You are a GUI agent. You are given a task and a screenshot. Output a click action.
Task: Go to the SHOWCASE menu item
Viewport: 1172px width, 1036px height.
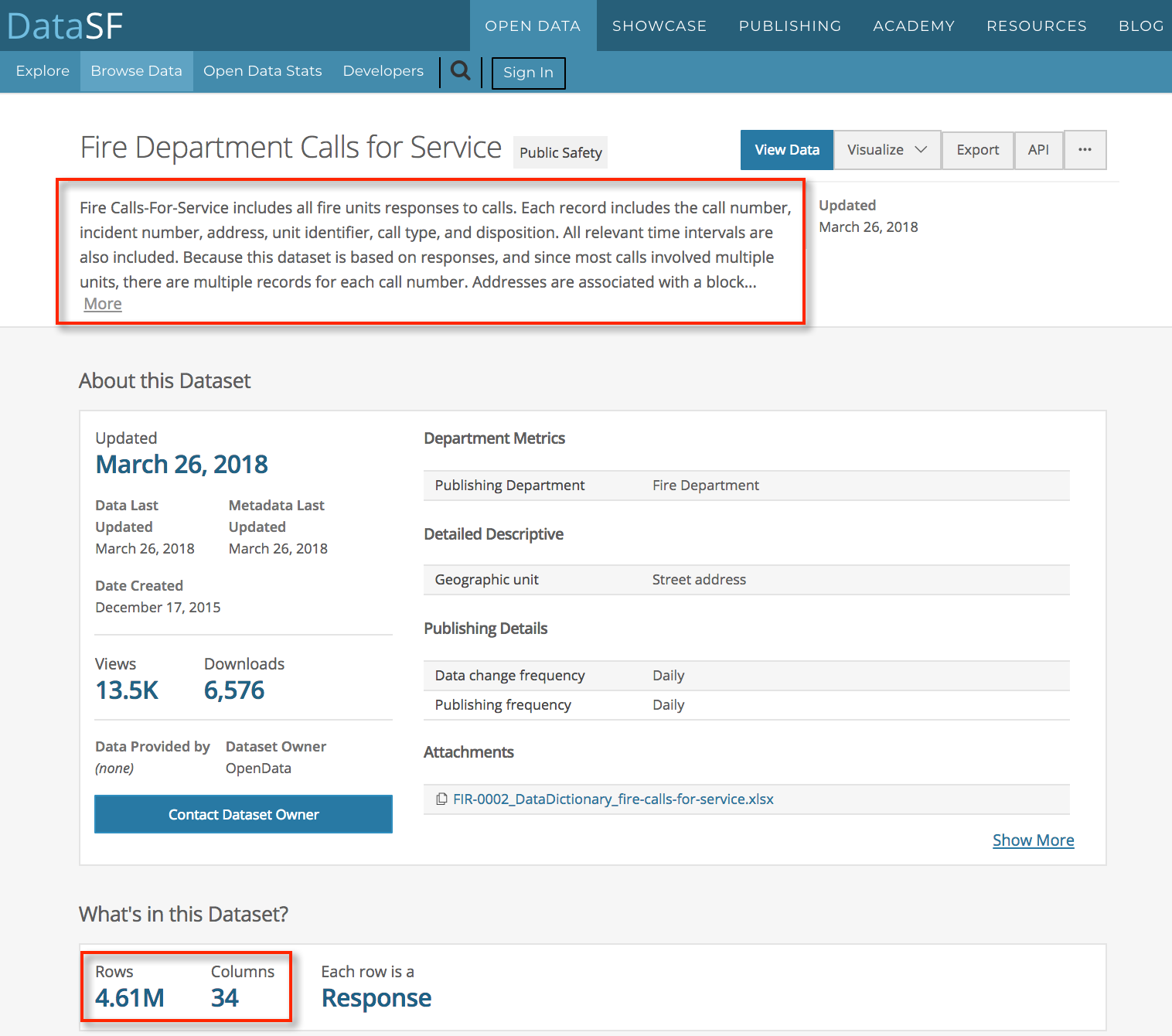click(x=659, y=26)
